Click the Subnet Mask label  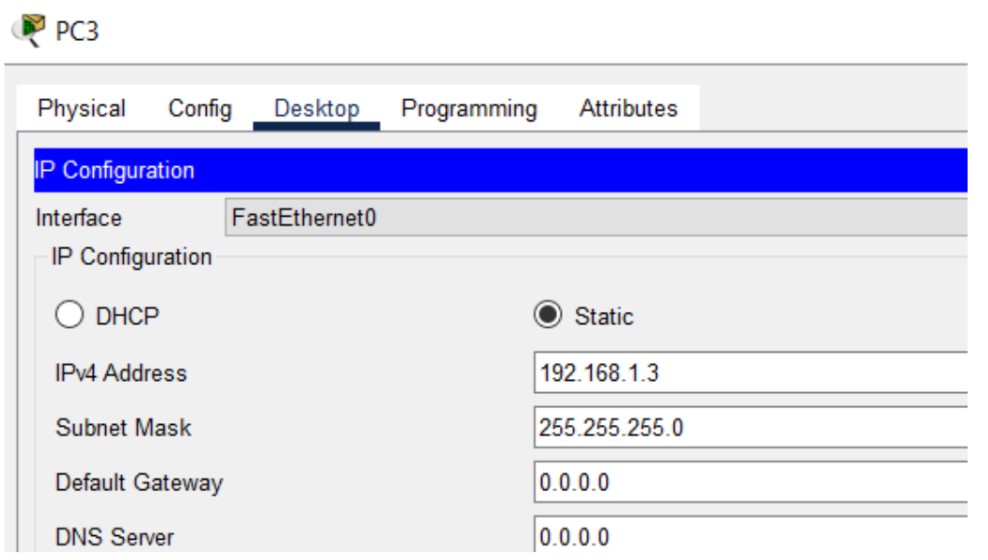124,428
